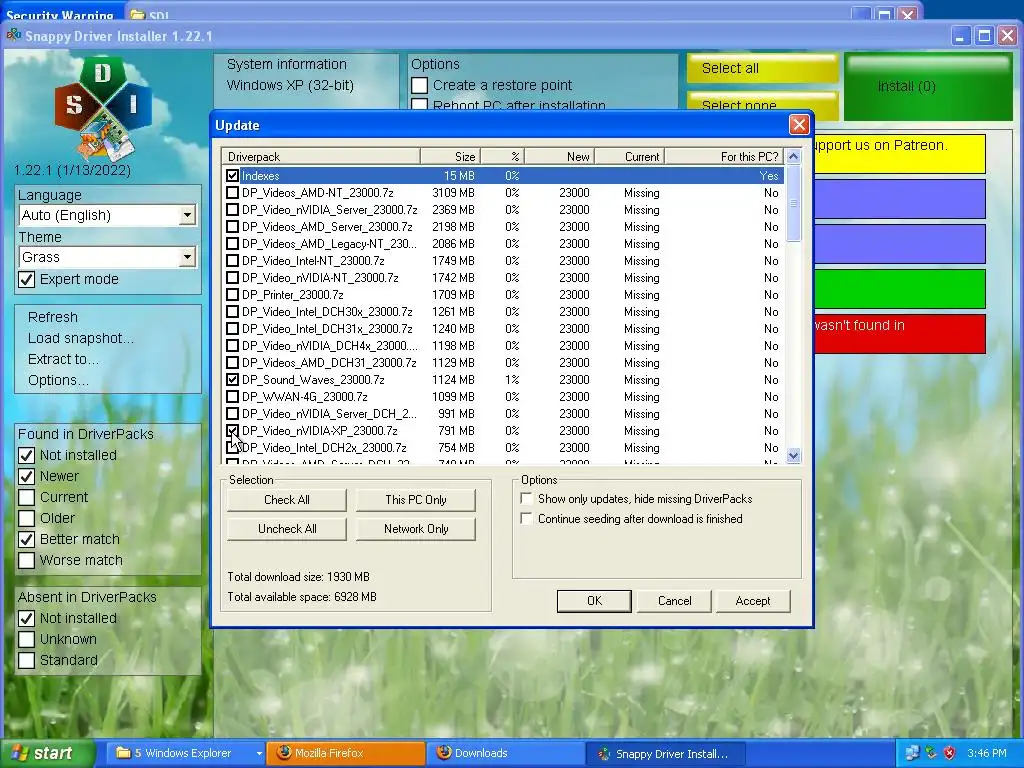
Task: Click the driverpack list scrollbar thumb
Action: (x=793, y=203)
